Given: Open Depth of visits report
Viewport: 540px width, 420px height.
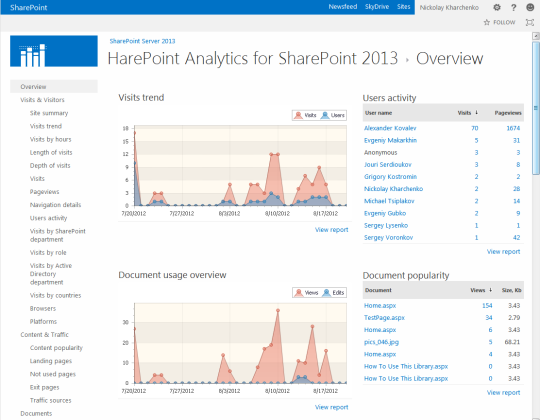Looking at the screenshot, I should click(x=50, y=165).
